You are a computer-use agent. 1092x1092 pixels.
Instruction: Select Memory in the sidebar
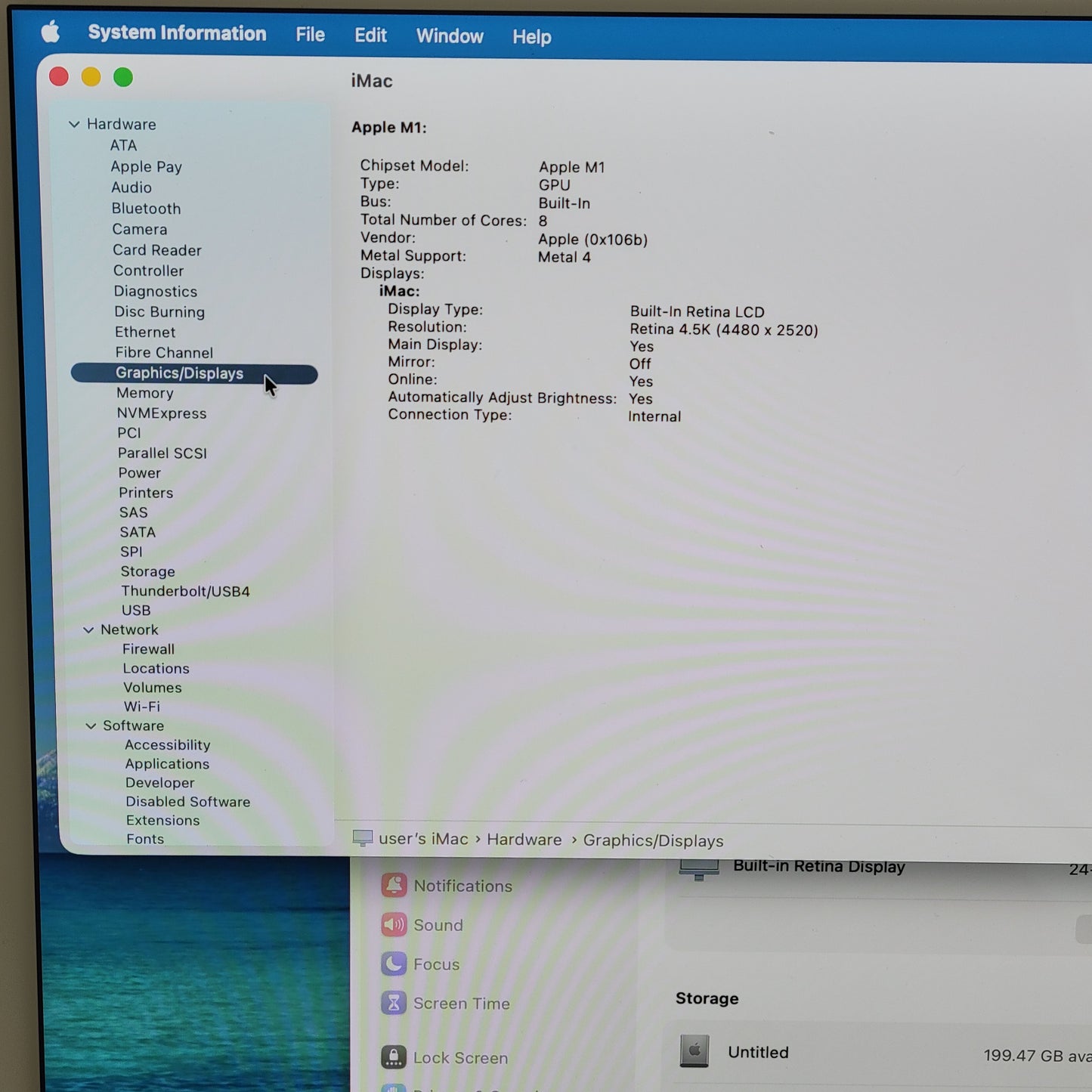click(145, 393)
